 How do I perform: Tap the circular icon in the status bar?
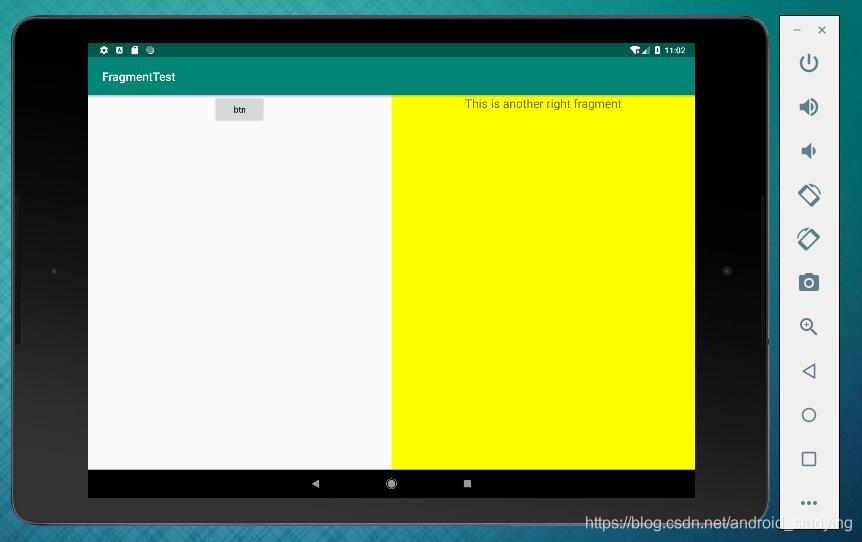(x=150, y=50)
